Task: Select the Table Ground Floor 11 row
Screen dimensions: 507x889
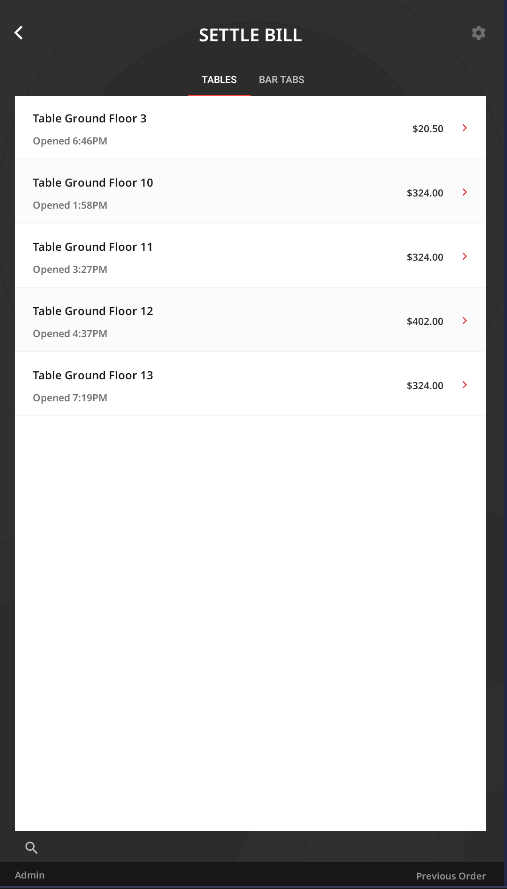Action: click(250, 256)
